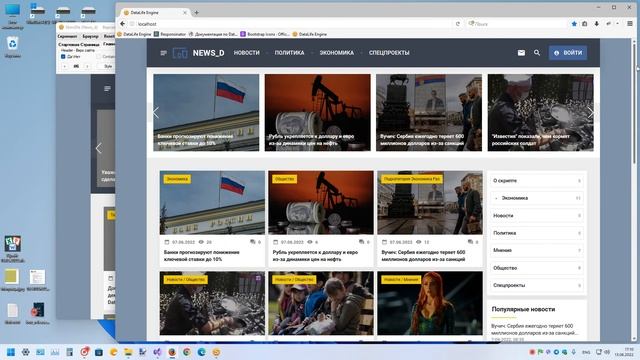The height and width of the screenshot is (360, 640).
Task: Open the Новости sidebar category
Action: pyautogui.click(x=537, y=216)
